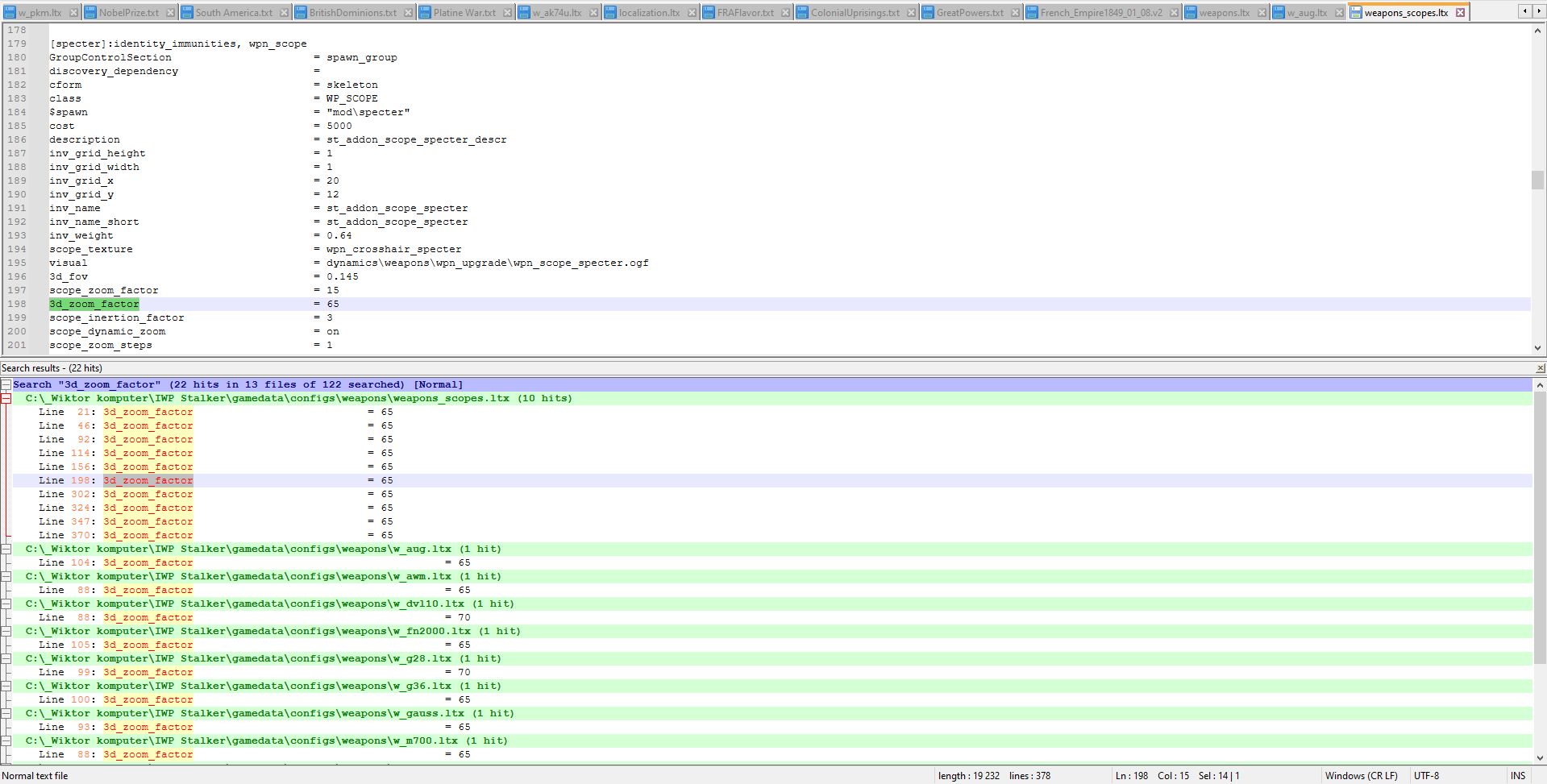
Task: Collapse the w_g36.ltx search result group
Action: tap(6, 686)
